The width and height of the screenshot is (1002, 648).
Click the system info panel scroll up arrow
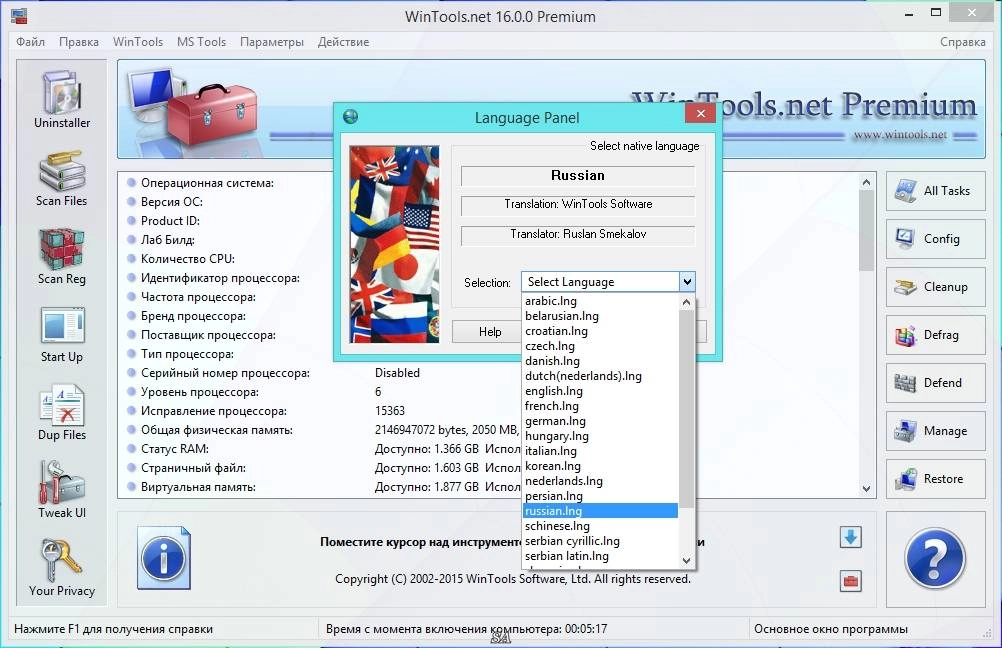click(x=867, y=183)
